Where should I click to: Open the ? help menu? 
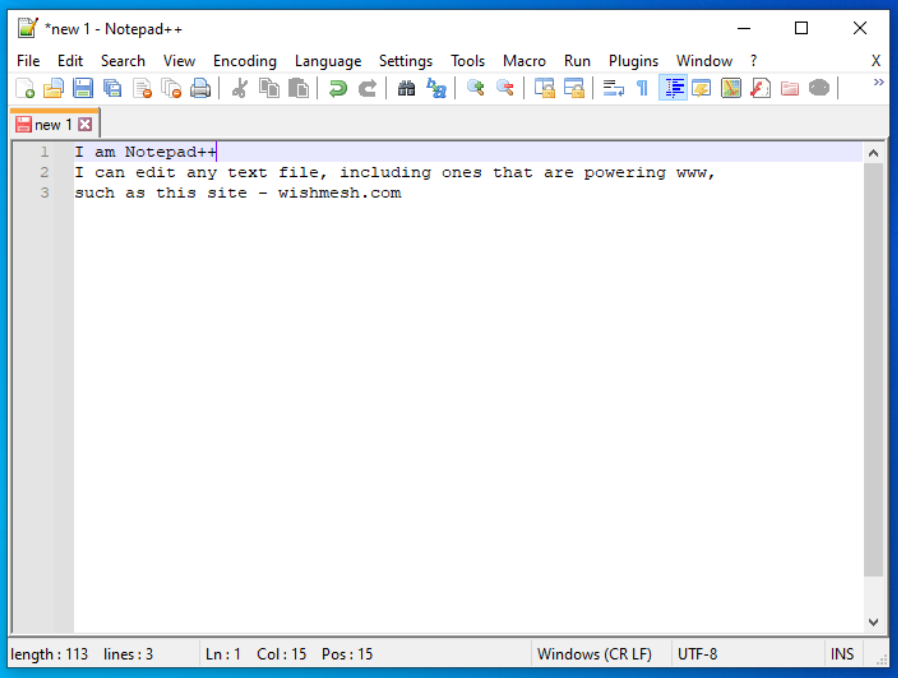(753, 61)
